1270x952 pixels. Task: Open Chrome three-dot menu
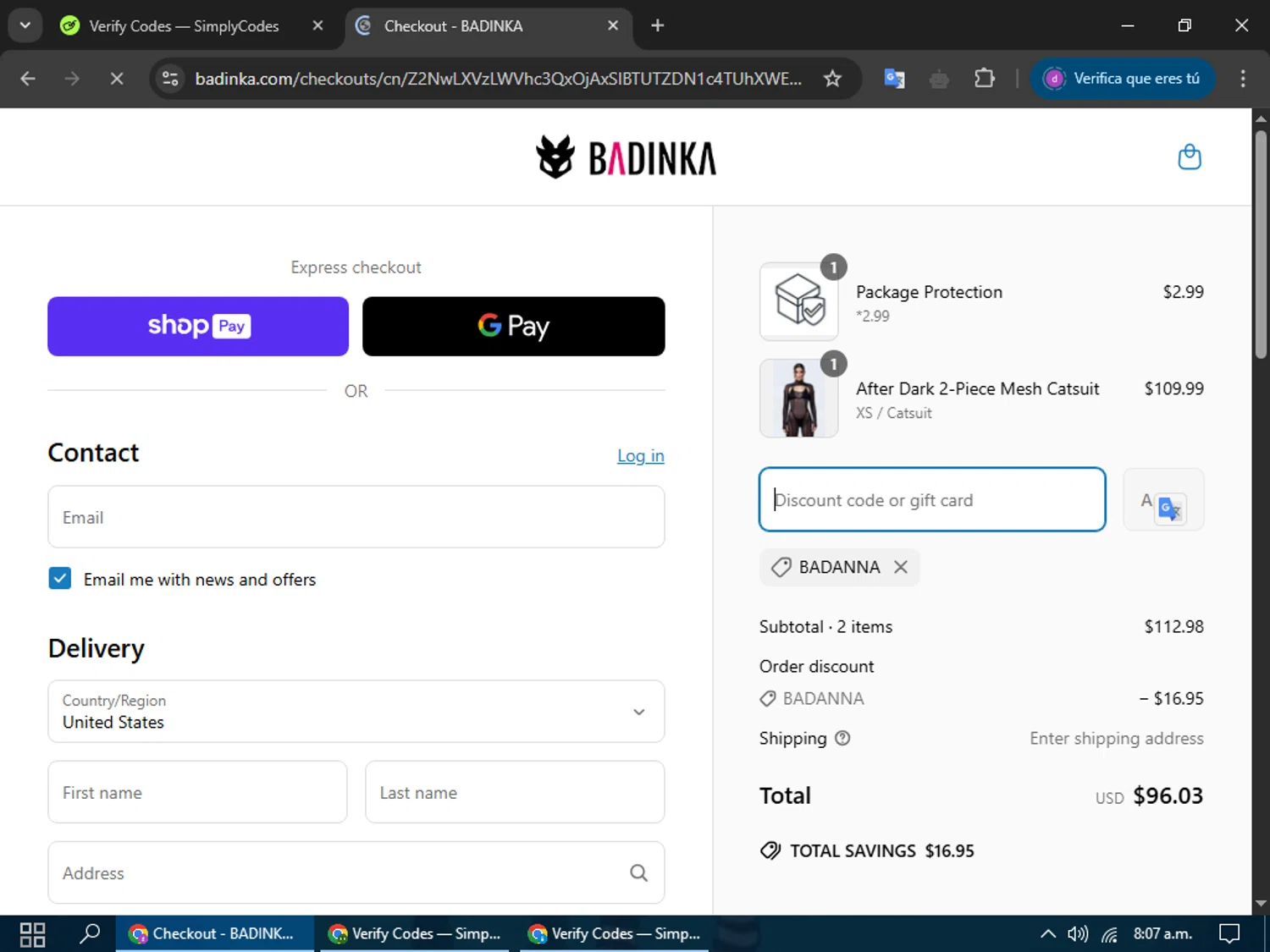pos(1242,79)
